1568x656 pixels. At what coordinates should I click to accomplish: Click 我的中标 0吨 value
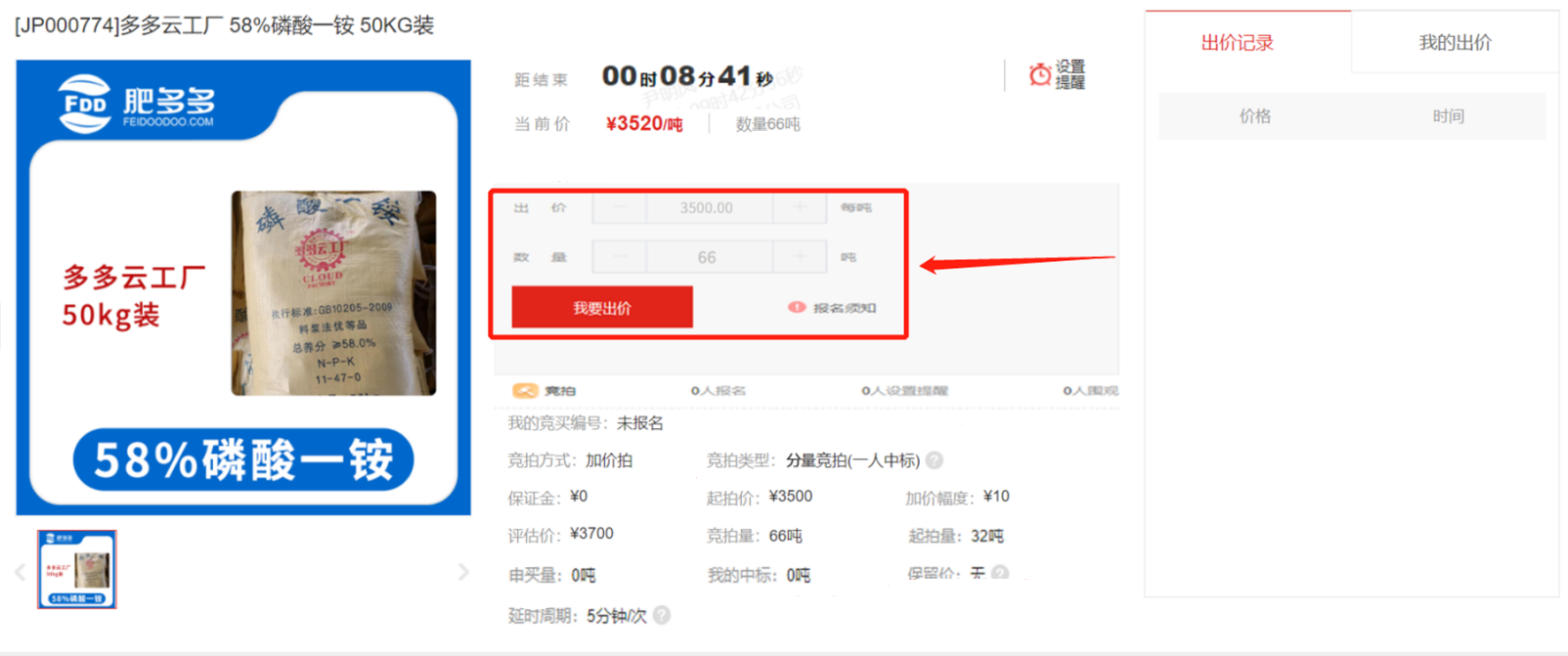[798, 575]
